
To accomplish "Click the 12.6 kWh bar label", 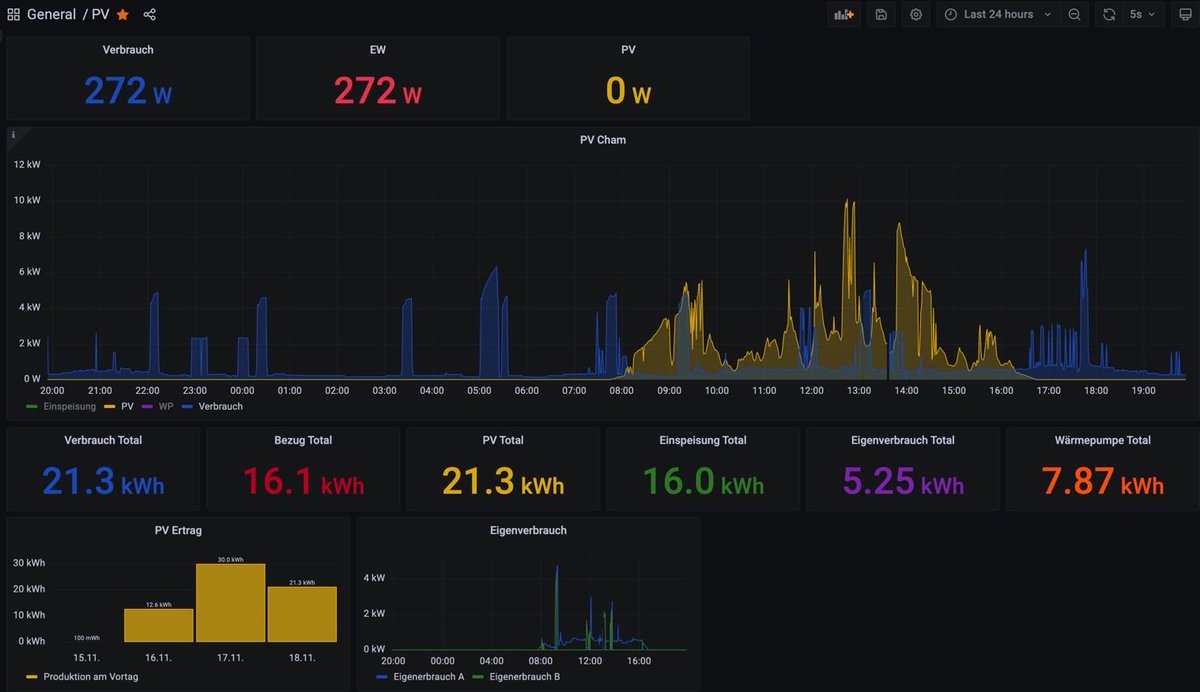I will click(159, 605).
